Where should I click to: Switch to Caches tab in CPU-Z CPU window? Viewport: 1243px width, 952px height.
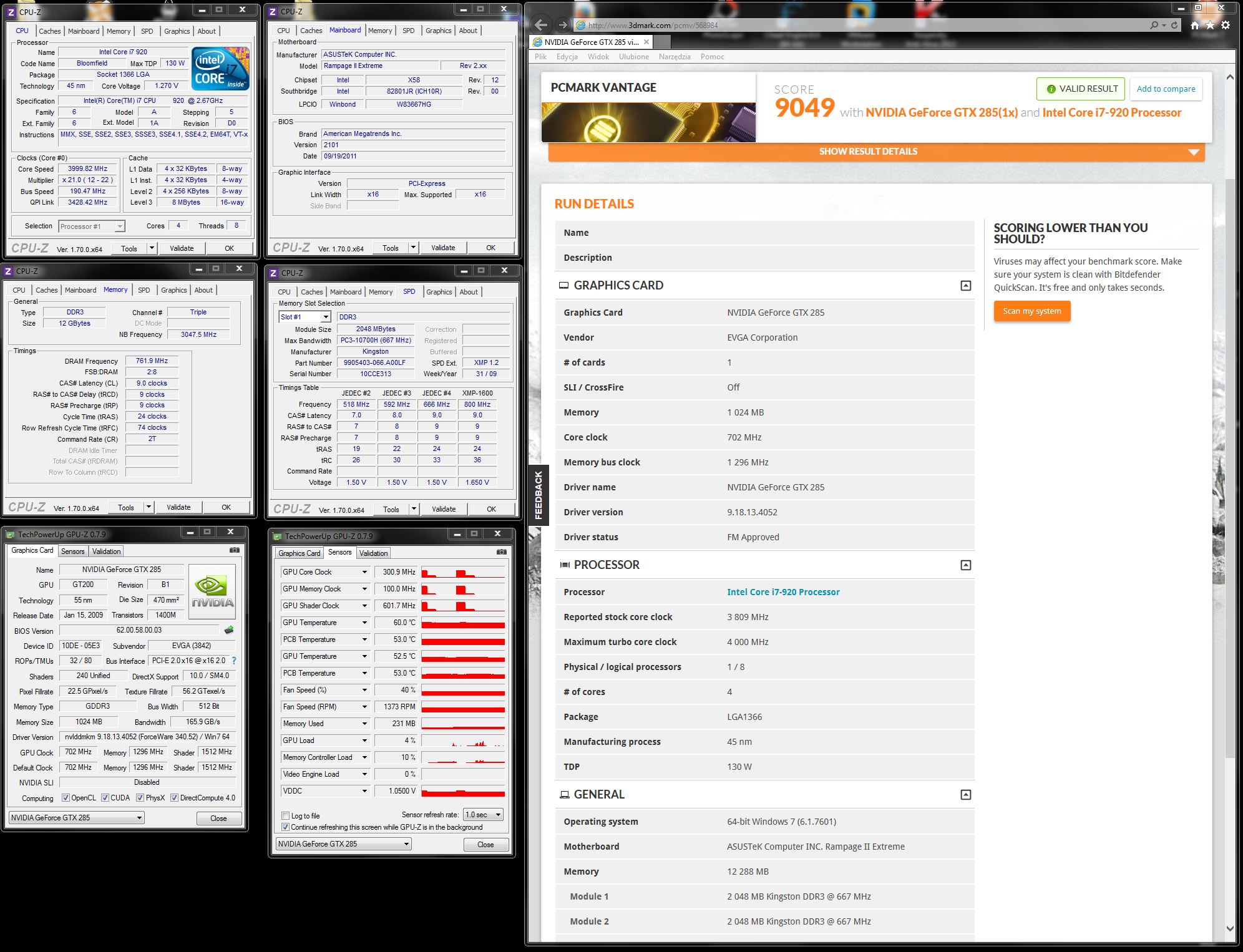tap(50, 31)
